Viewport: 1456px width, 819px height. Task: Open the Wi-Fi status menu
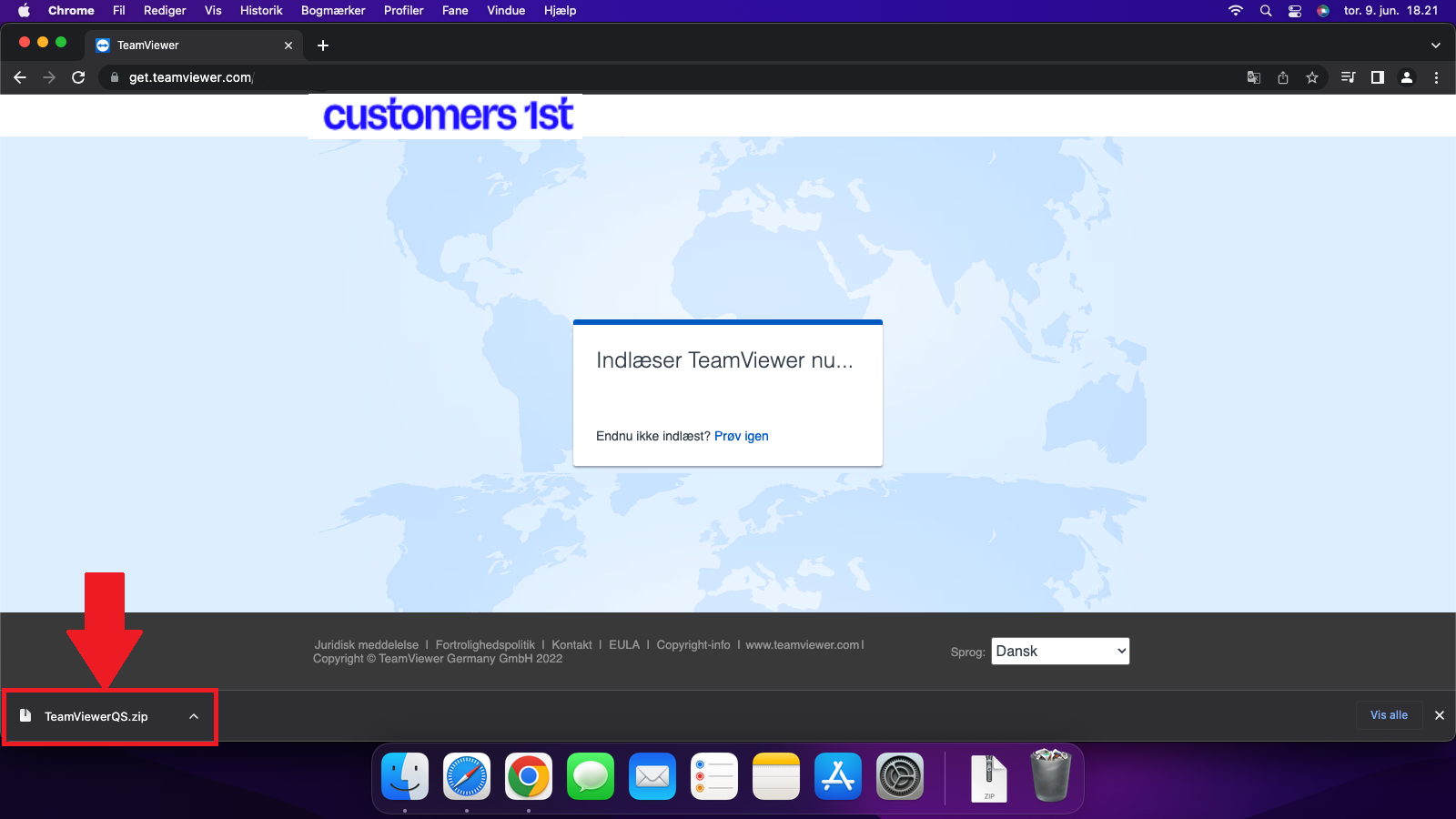pyautogui.click(x=1236, y=11)
